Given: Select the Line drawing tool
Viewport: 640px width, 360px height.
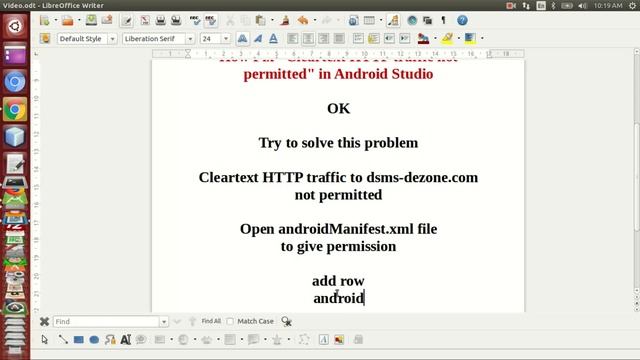Looking at the screenshot, I should [63, 340].
